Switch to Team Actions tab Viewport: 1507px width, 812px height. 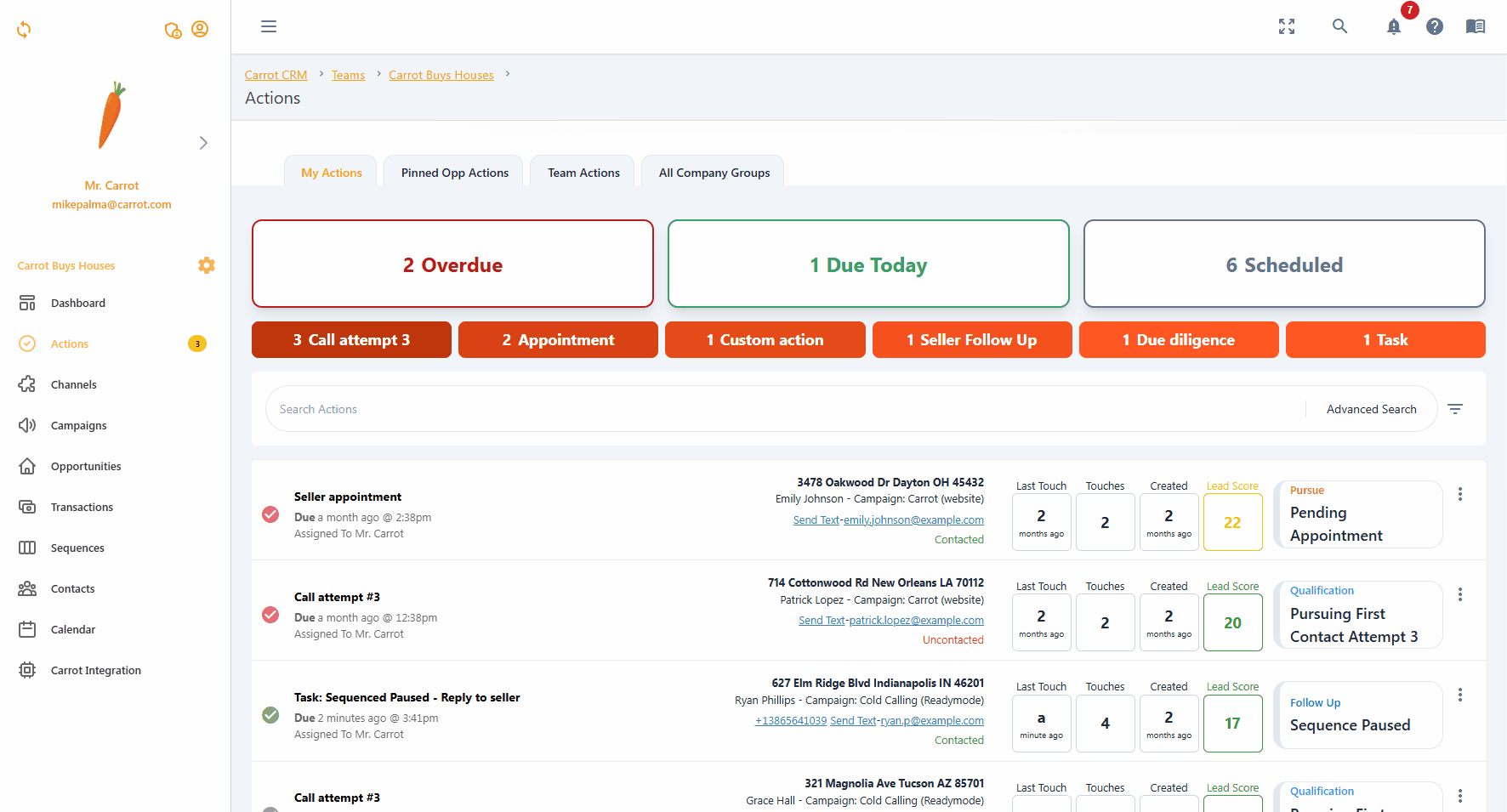pos(583,173)
